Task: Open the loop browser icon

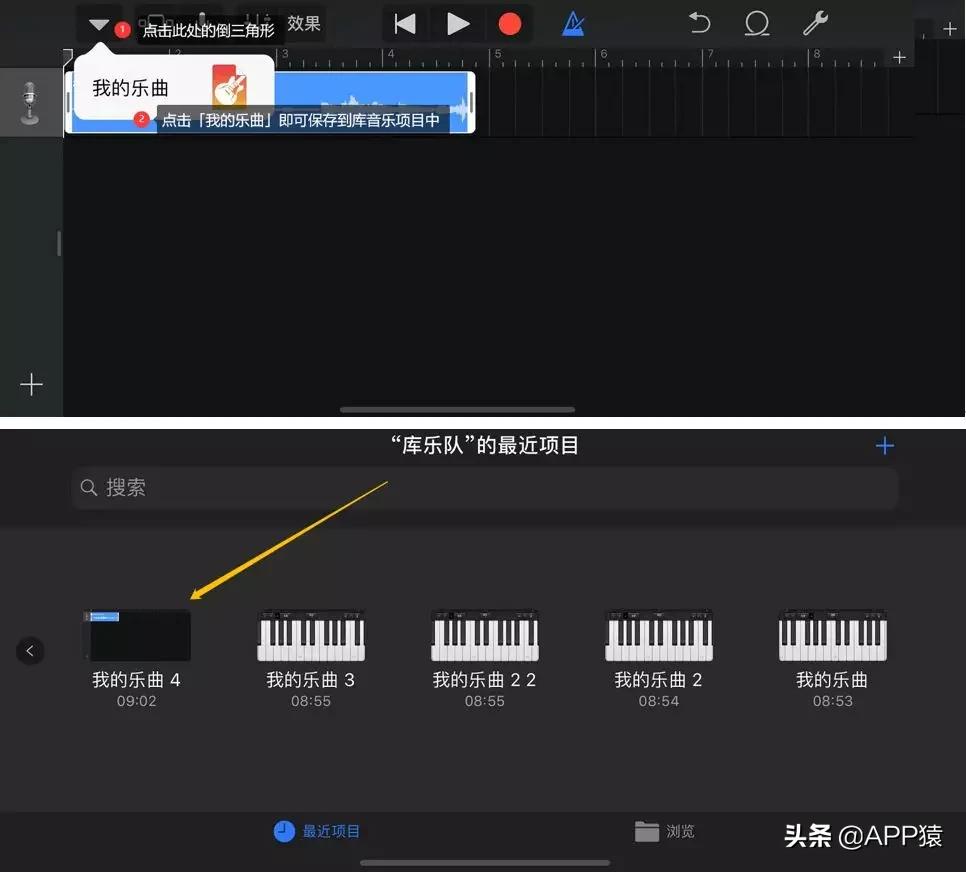Action: (x=757, y=23)
